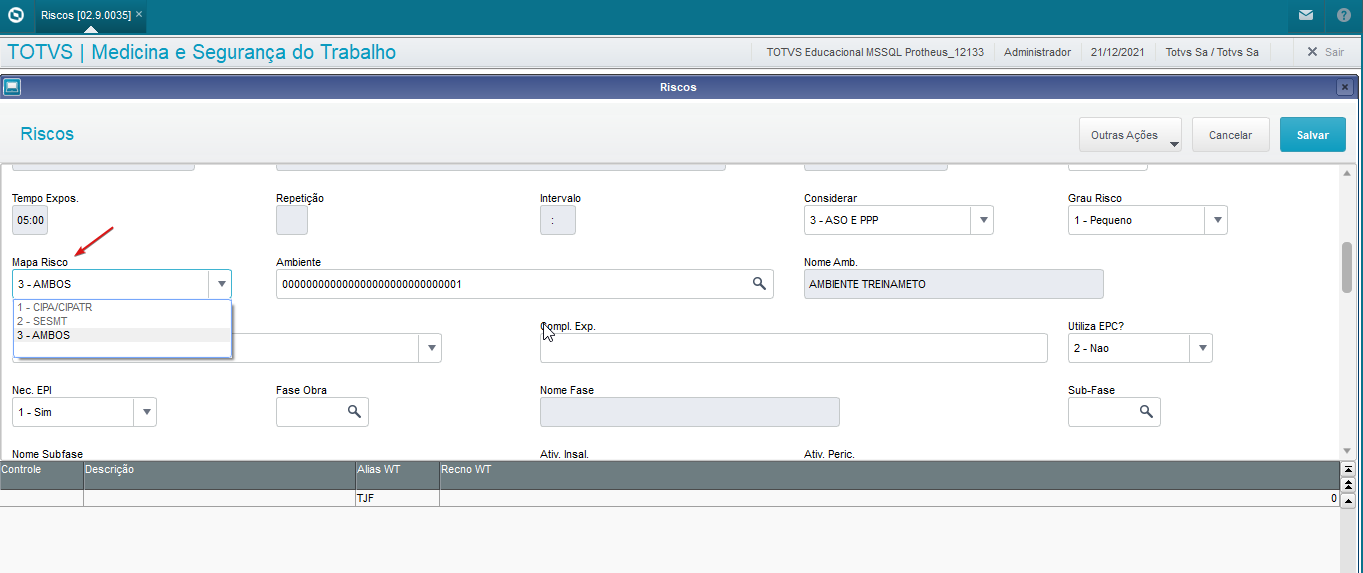
Task: Open the Grau Risco dropdown
Action: (1216, 220)
